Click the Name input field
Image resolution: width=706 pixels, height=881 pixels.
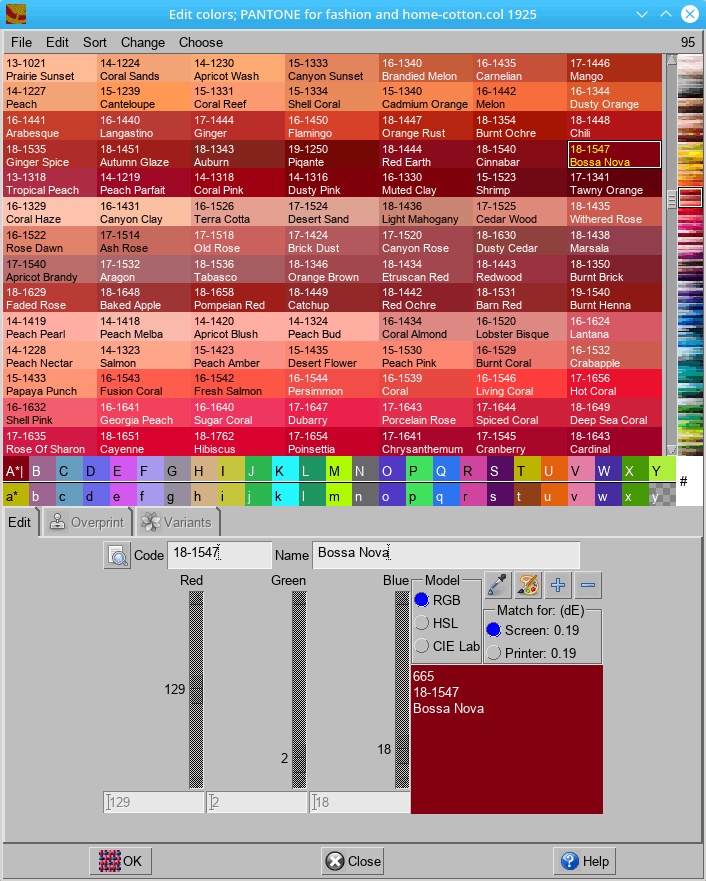pyautogui.click(x=446, y=555)
